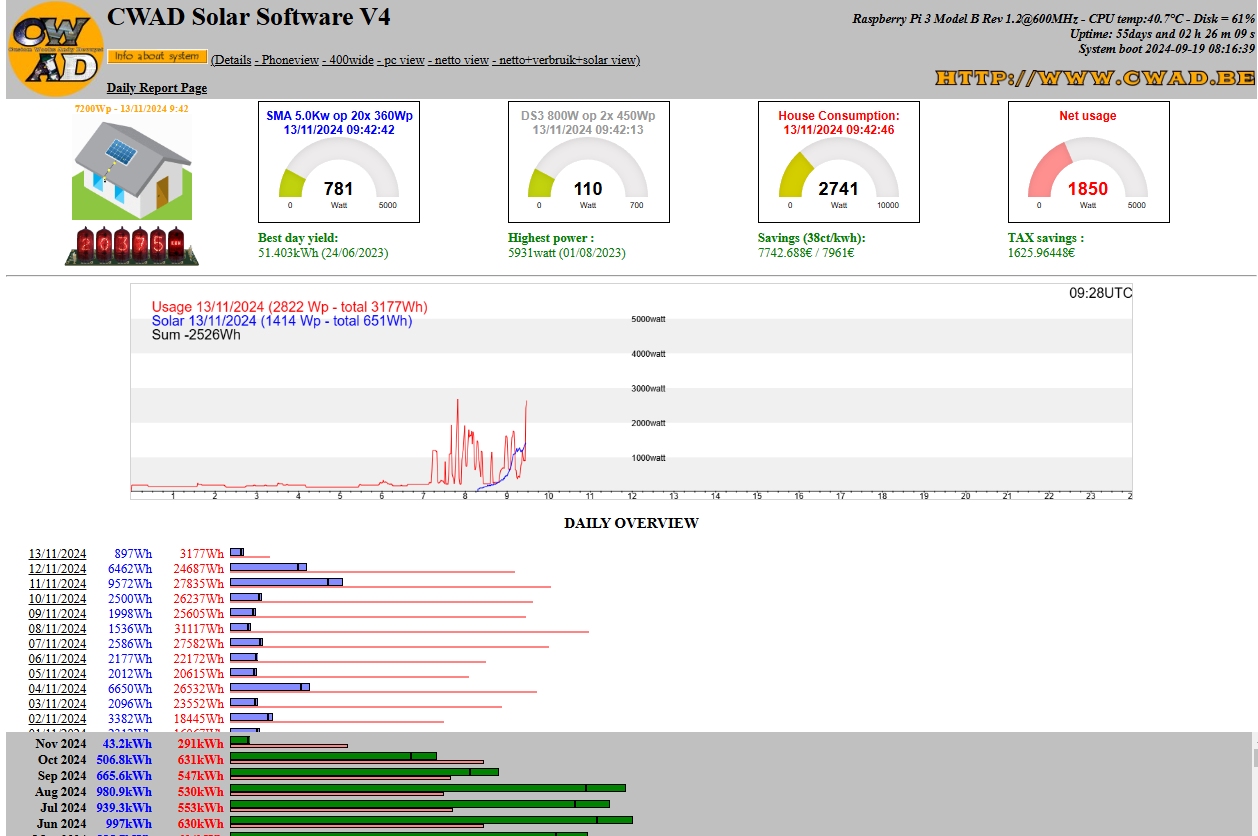1258x836 pixels.
Task: Switch to 400wide layout
Action: pos(348,60)
